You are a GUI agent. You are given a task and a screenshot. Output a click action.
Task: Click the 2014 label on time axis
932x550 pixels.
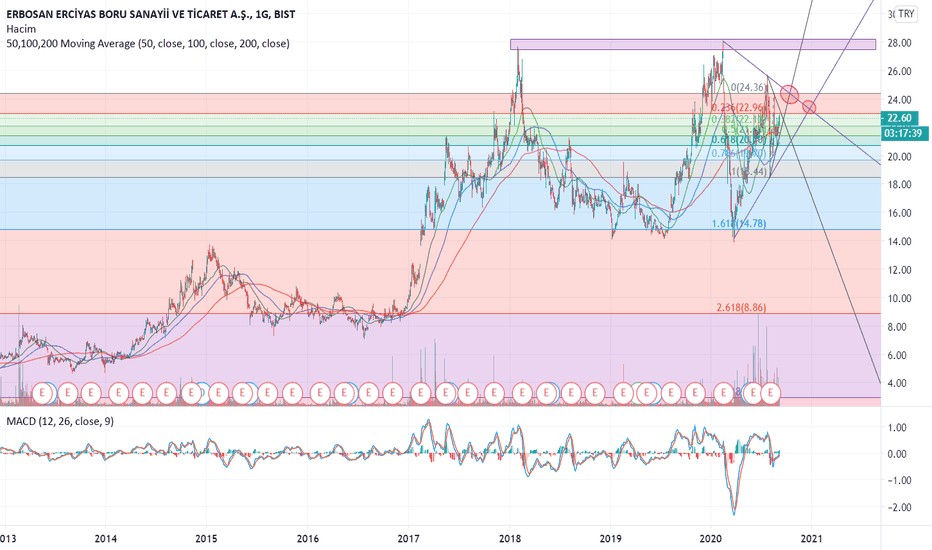(x=105, y=539)
